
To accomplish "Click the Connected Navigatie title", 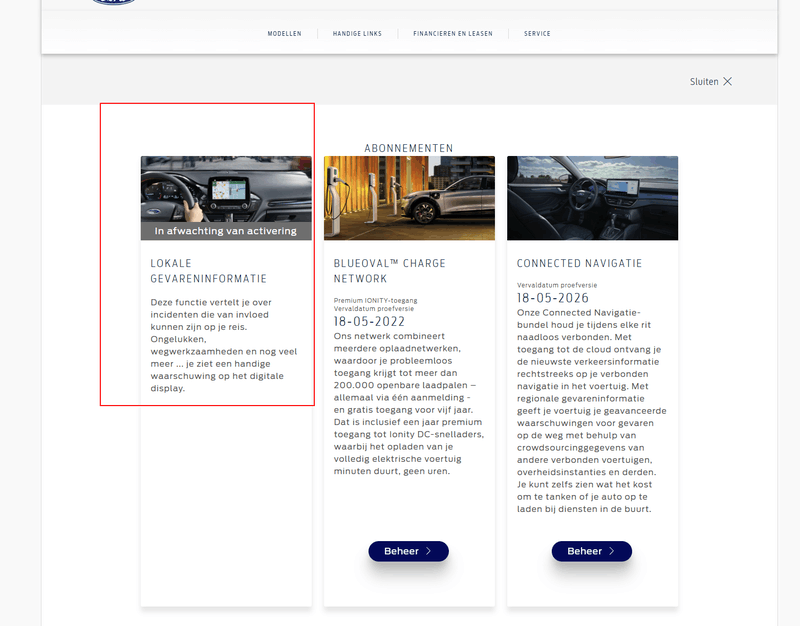I will pyautogui.click(x=579, y=263).
